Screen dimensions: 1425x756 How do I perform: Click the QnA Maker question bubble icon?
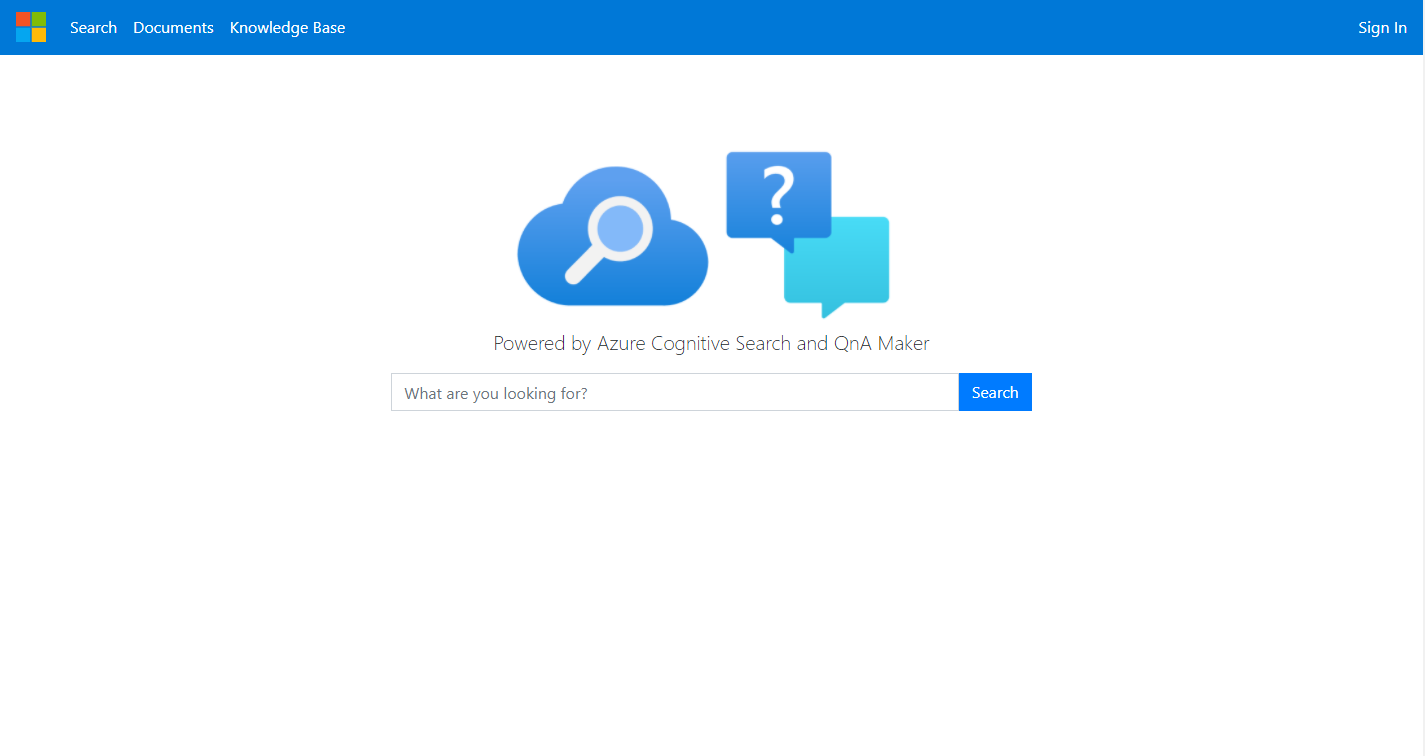pos(807,234)
